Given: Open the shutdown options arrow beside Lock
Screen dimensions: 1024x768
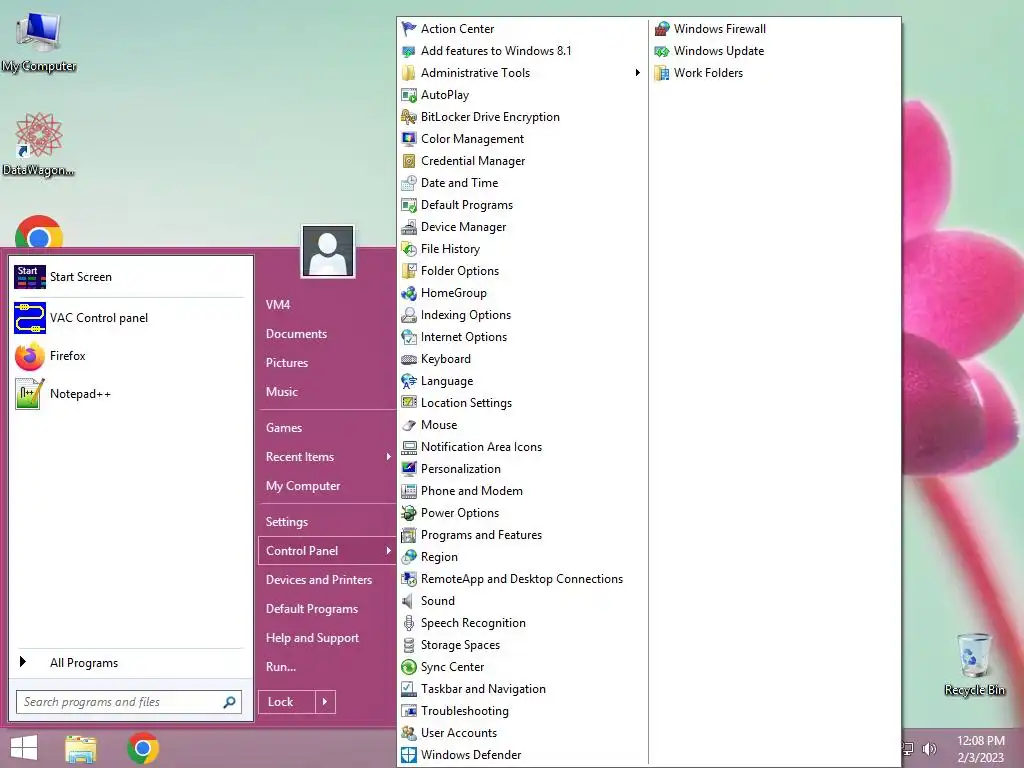Looking at the screenshot, I should click(325, 702).
